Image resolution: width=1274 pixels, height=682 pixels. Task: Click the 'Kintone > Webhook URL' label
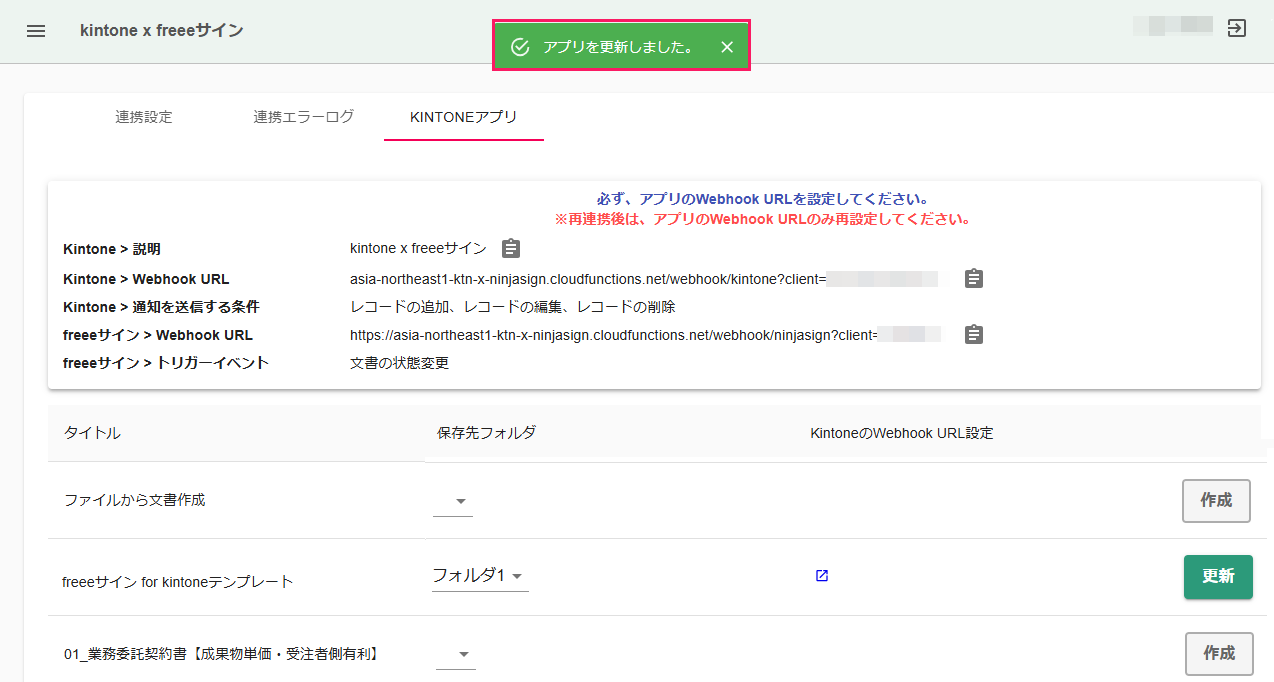(x=146, y=279)
